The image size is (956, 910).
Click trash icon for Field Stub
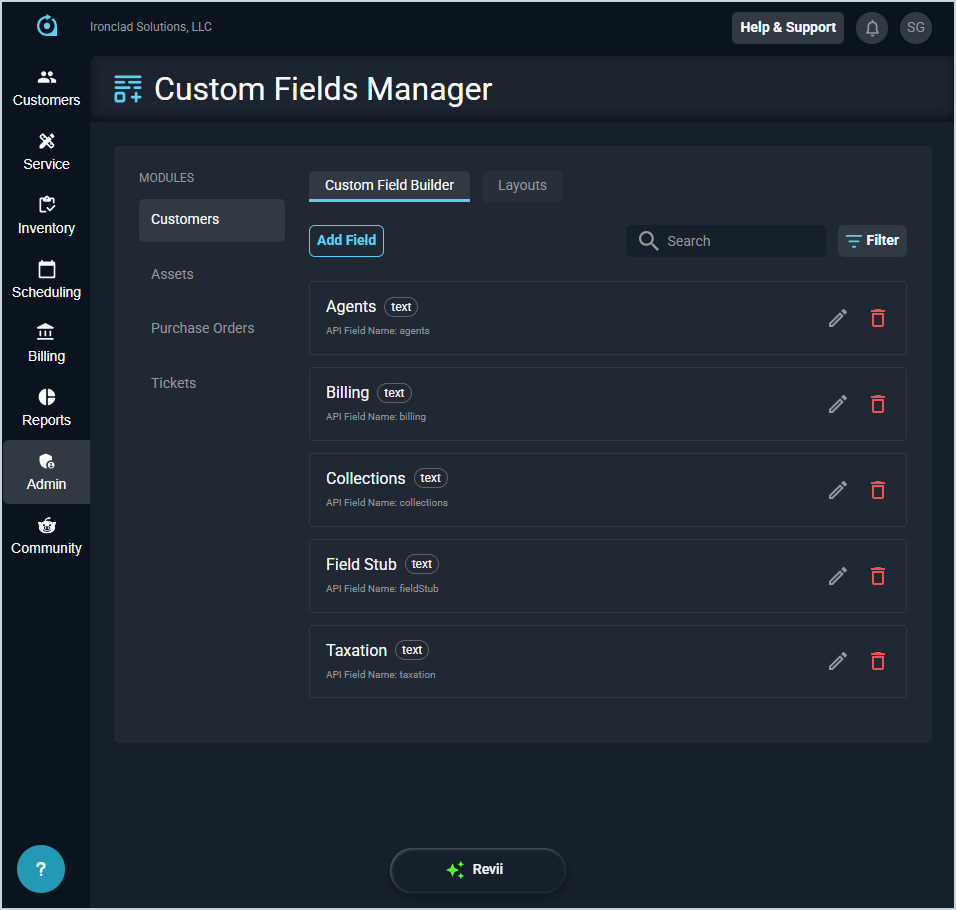tap(877, 576)
